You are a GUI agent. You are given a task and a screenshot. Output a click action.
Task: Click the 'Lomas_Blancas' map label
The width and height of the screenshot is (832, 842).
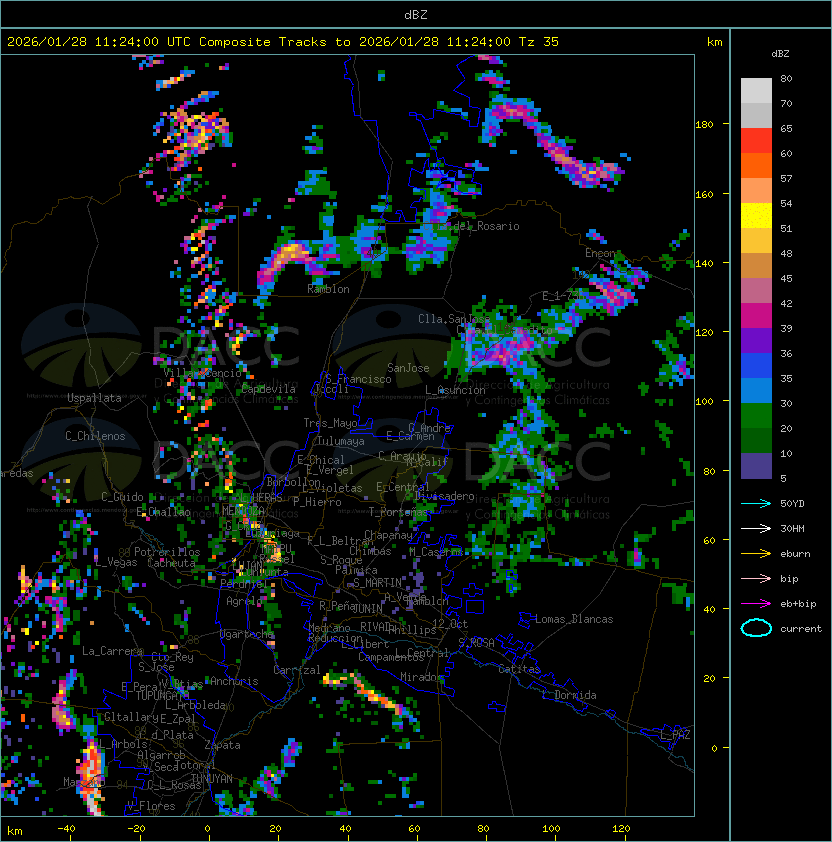click(574, 619)
